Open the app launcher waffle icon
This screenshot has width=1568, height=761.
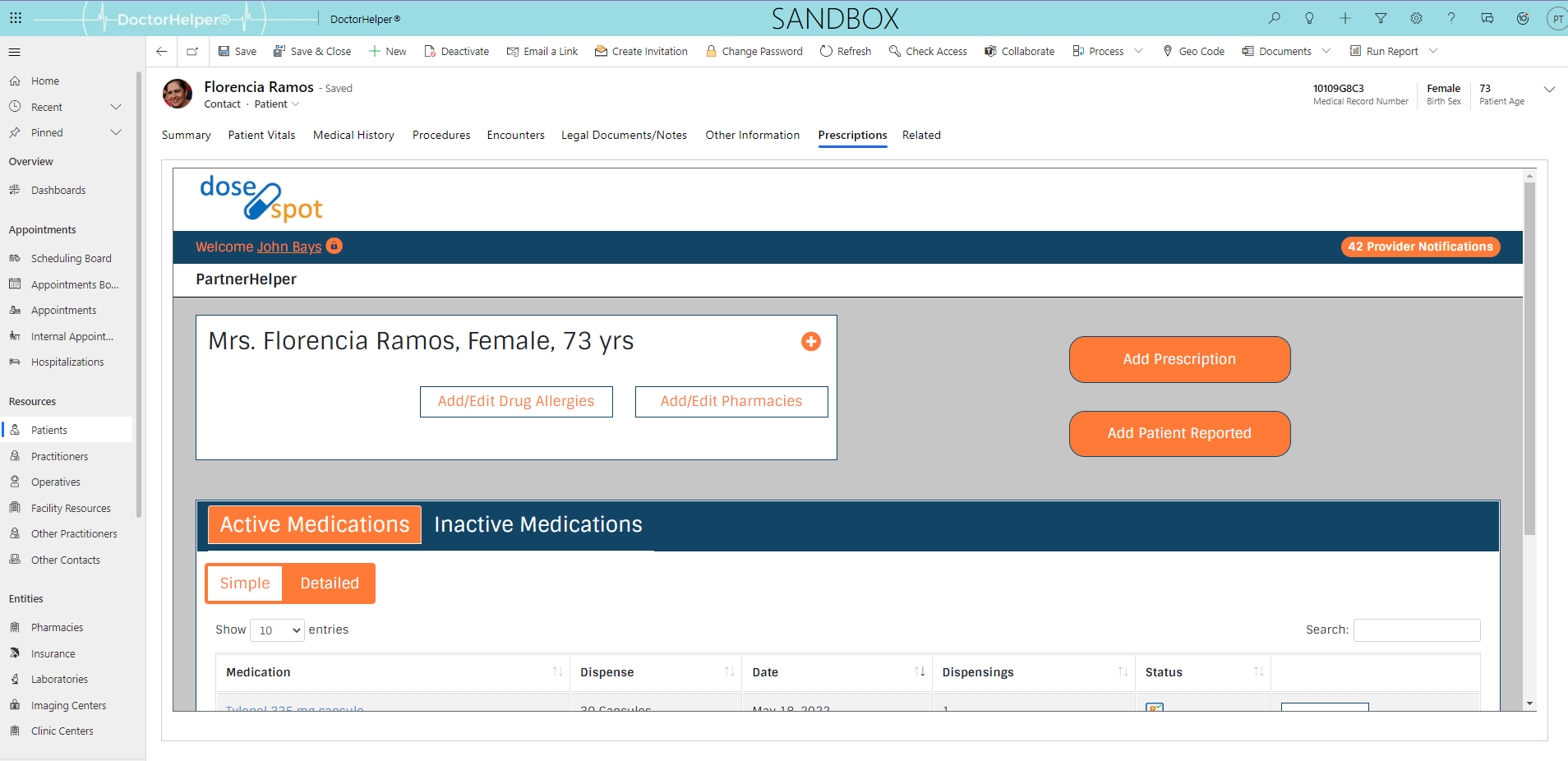[16, 17]
